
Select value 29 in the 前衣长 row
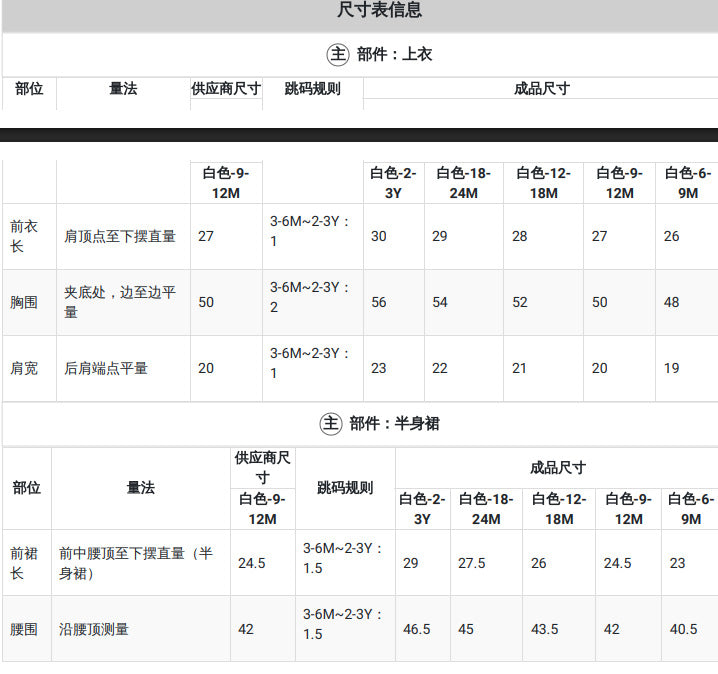click(x=440, y=236)
